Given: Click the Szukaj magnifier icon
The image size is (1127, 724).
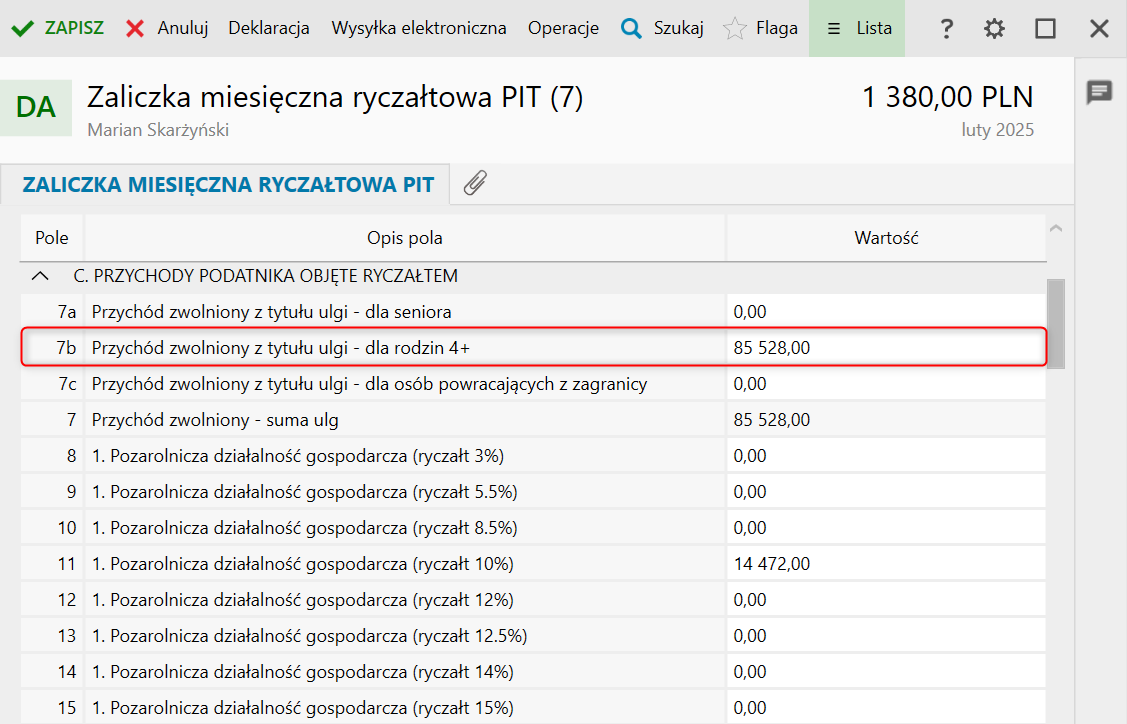Looking at the screenshot, I should 631,28.
